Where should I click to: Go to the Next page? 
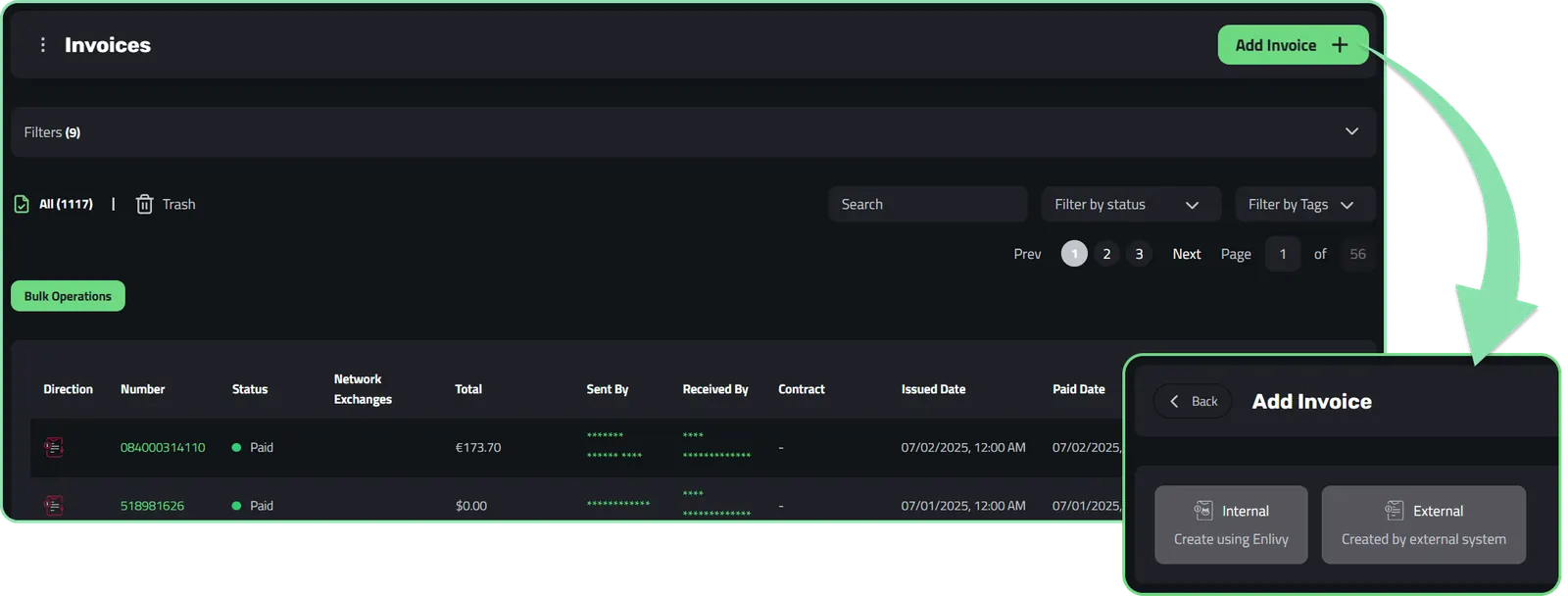pyautogui.click(x=1187, y=254)
